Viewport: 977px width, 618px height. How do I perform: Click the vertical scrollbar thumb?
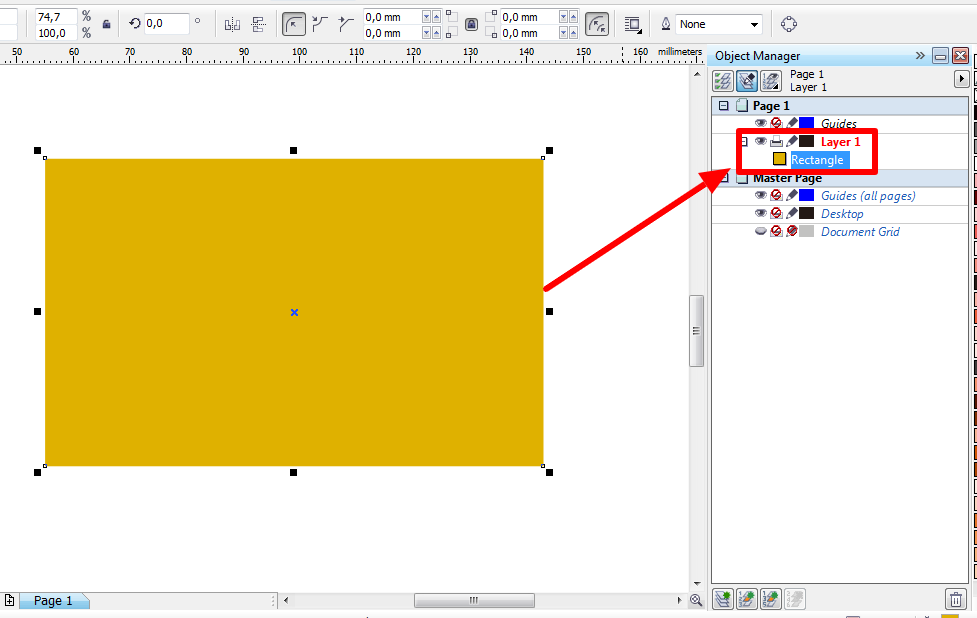pos(697,331)
